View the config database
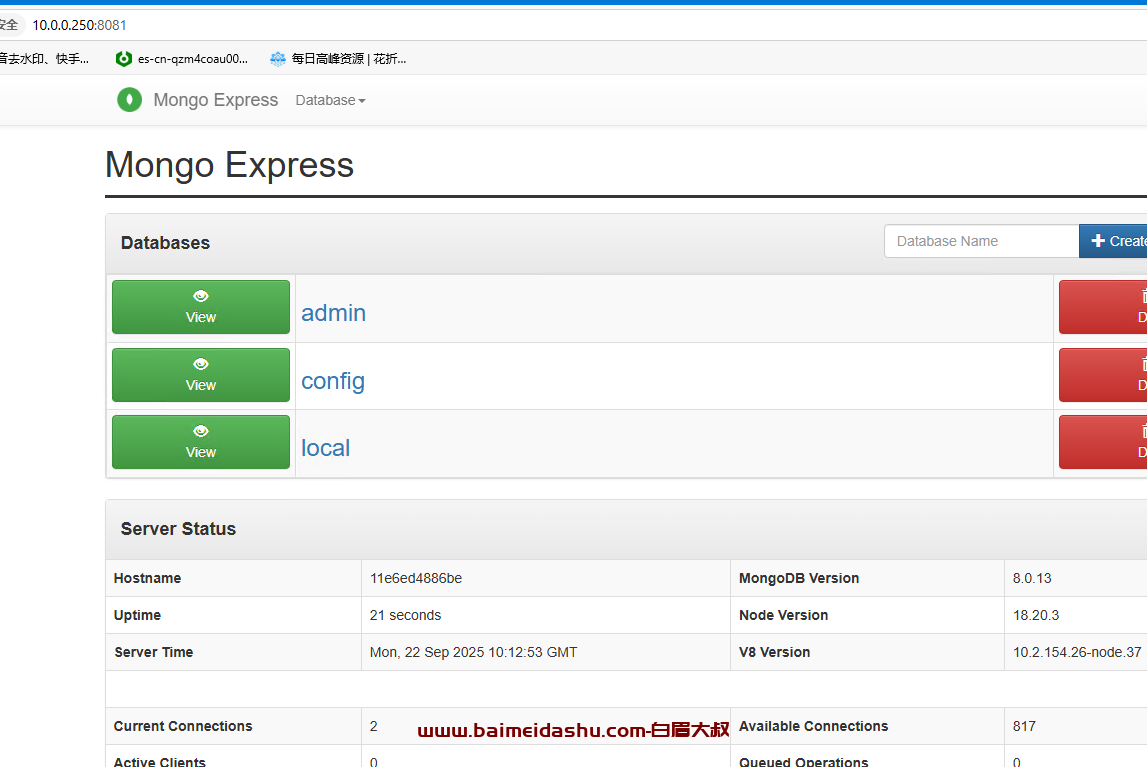 [201, 375]
